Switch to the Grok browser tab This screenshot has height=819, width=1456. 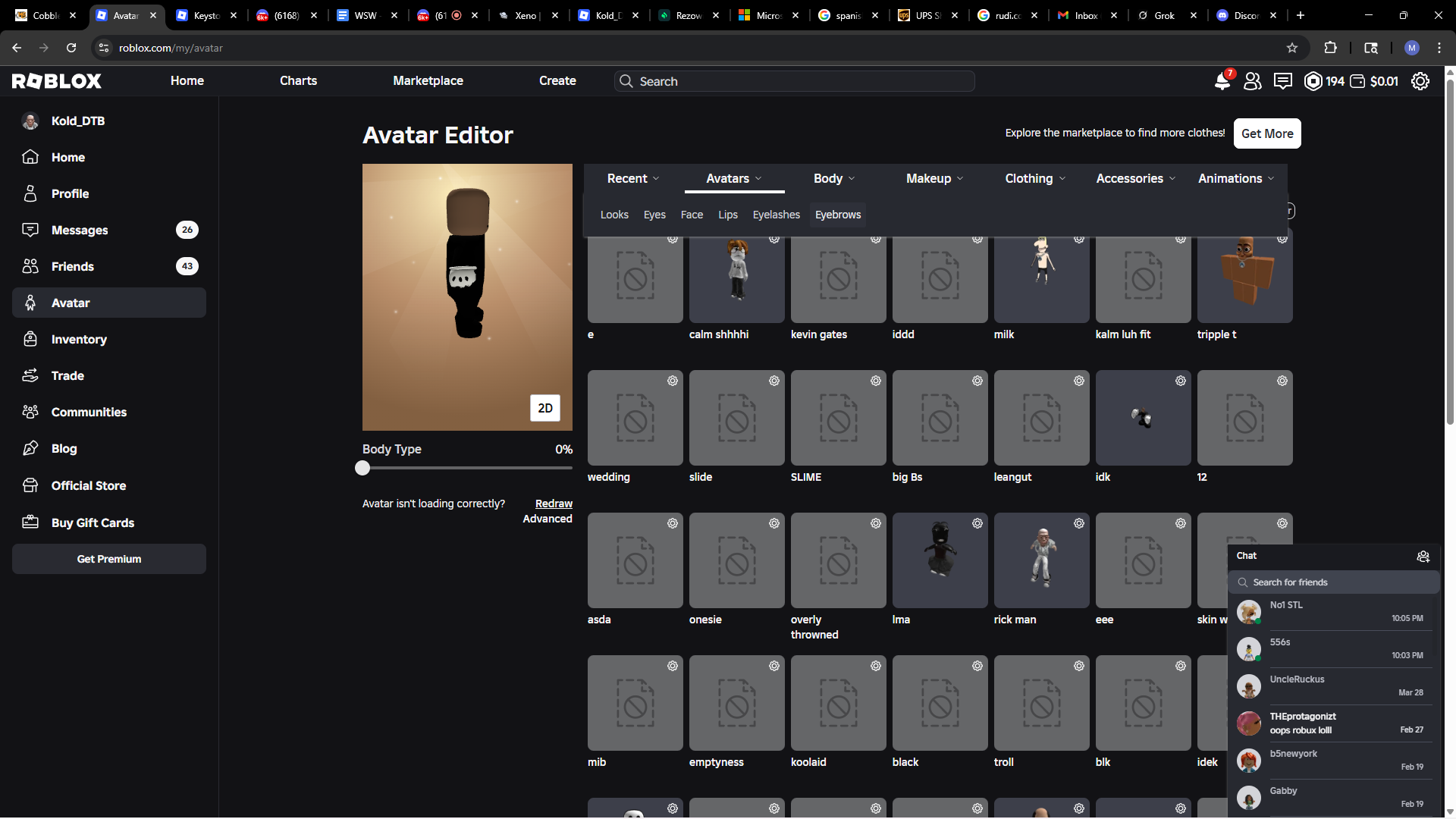[1166, 15]
